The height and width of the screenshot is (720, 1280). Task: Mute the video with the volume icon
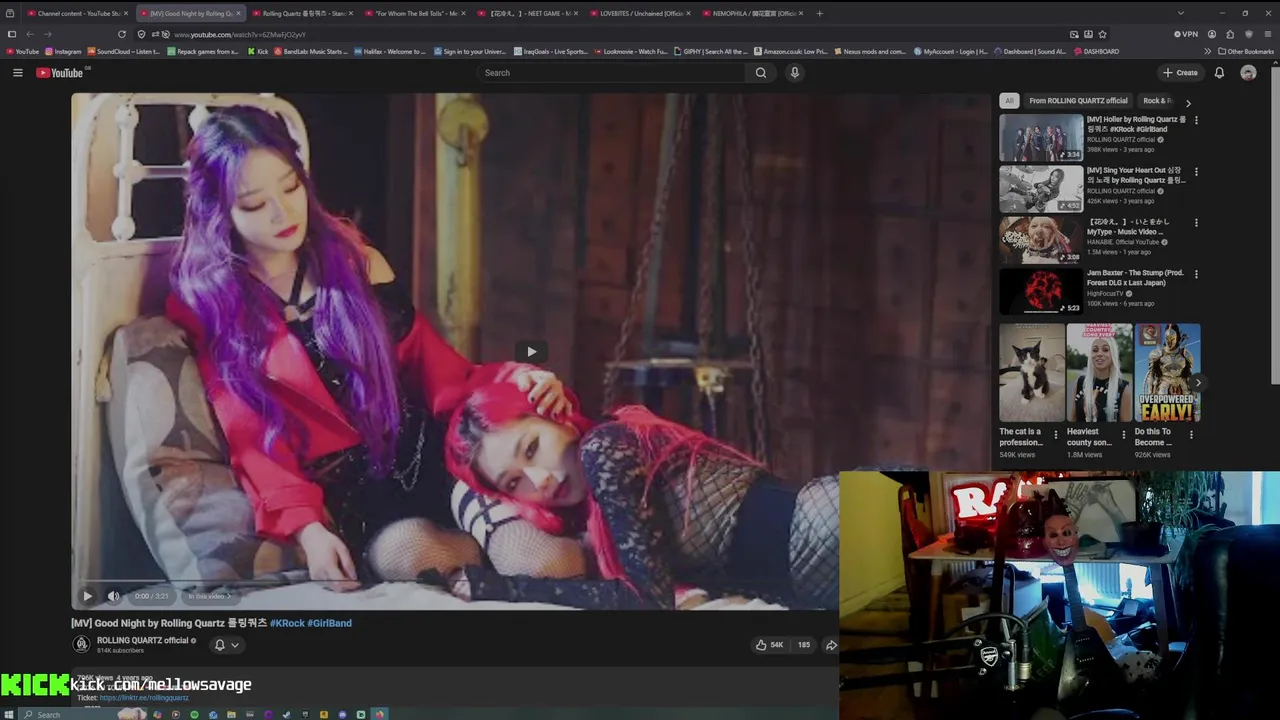pos(113,596)
